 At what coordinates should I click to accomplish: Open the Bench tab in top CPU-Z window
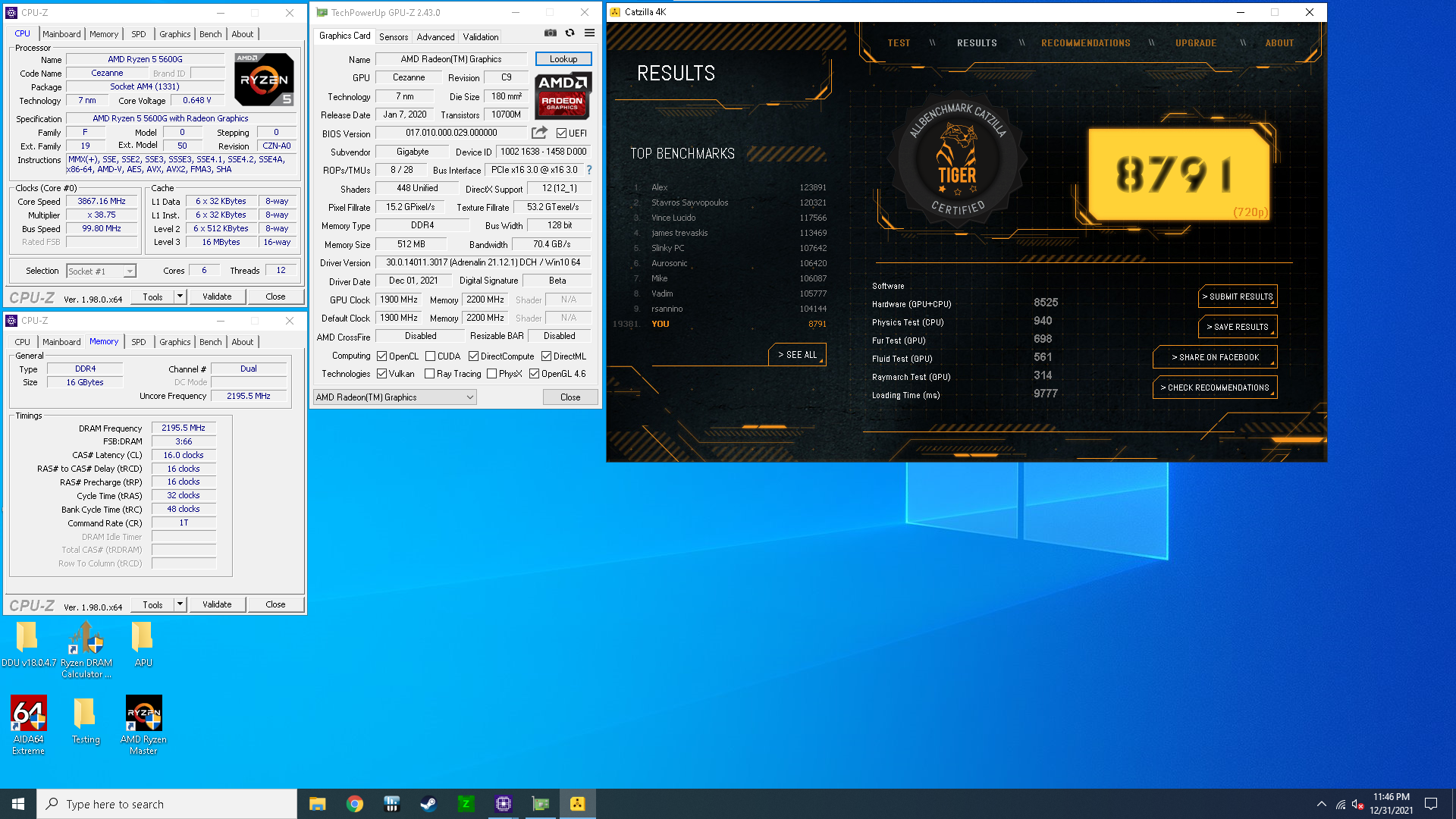coord(211,34)
